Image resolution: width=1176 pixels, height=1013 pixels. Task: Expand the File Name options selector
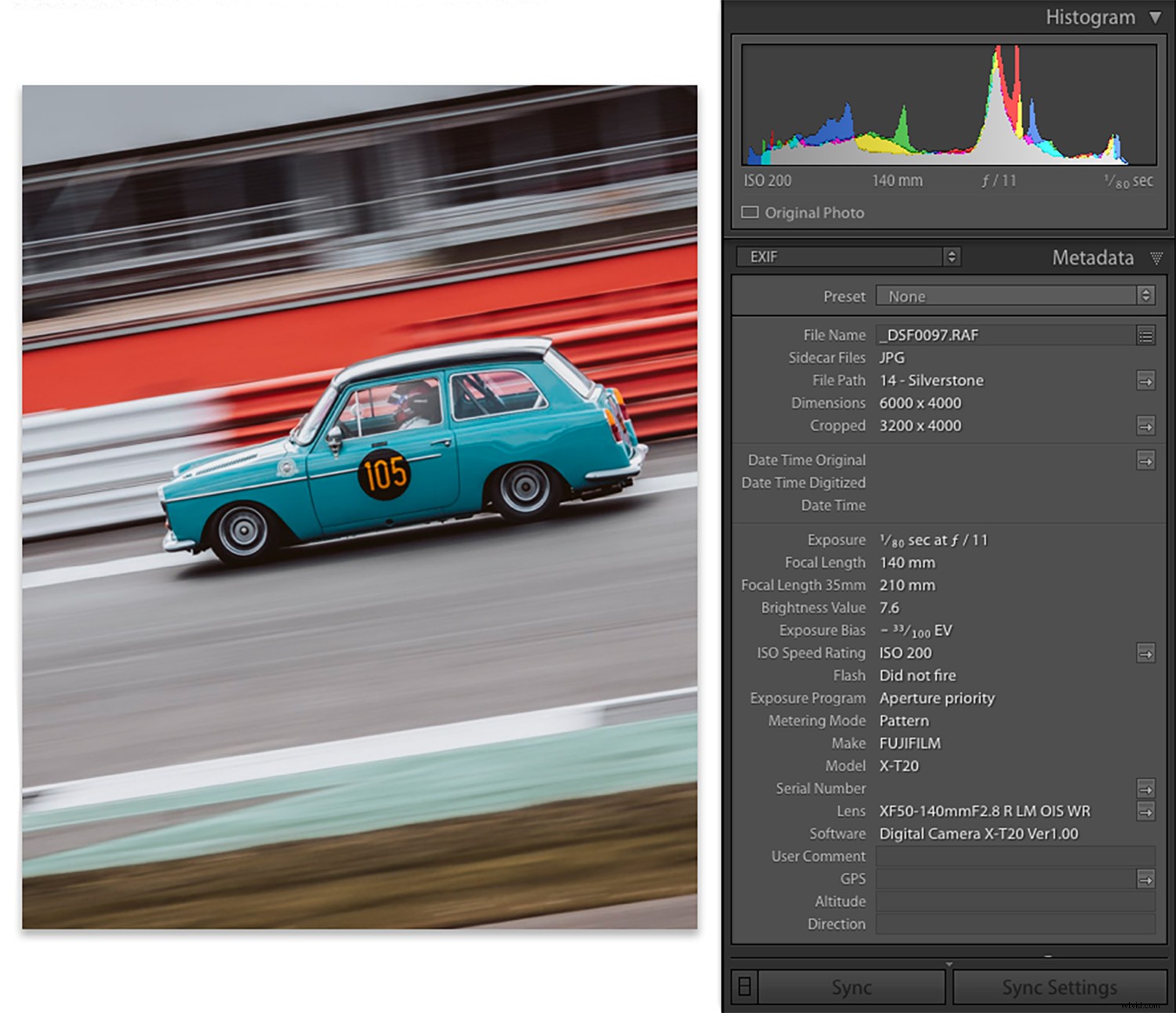pos(1146,336)
